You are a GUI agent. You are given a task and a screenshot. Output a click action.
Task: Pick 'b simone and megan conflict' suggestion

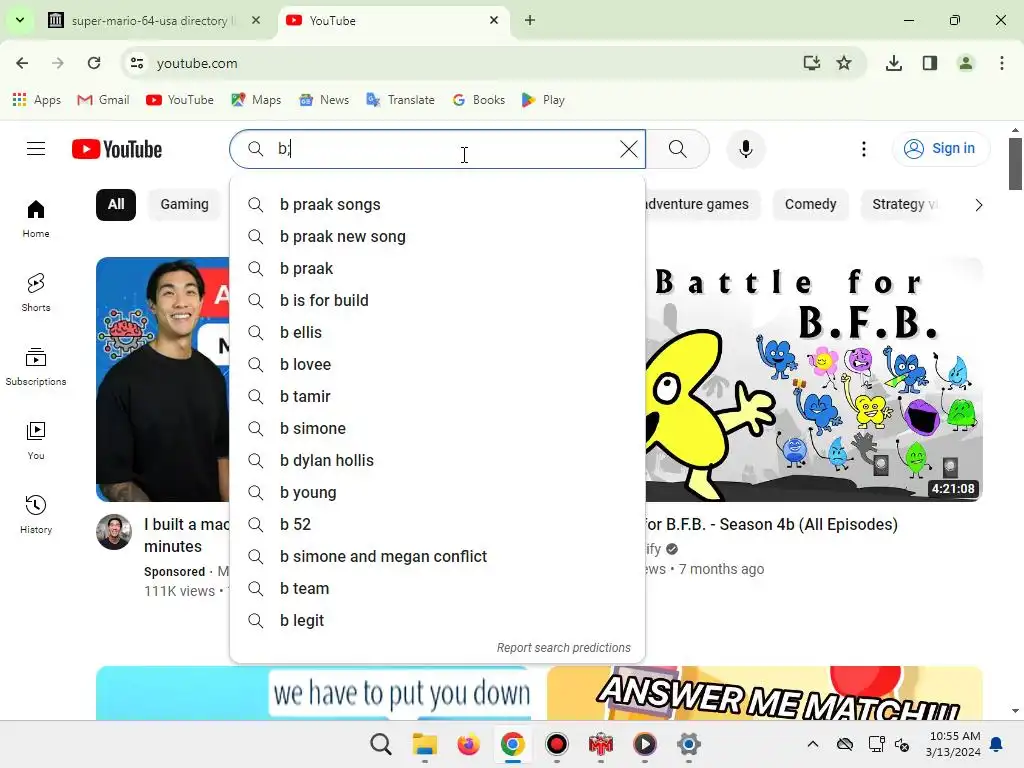437,556
